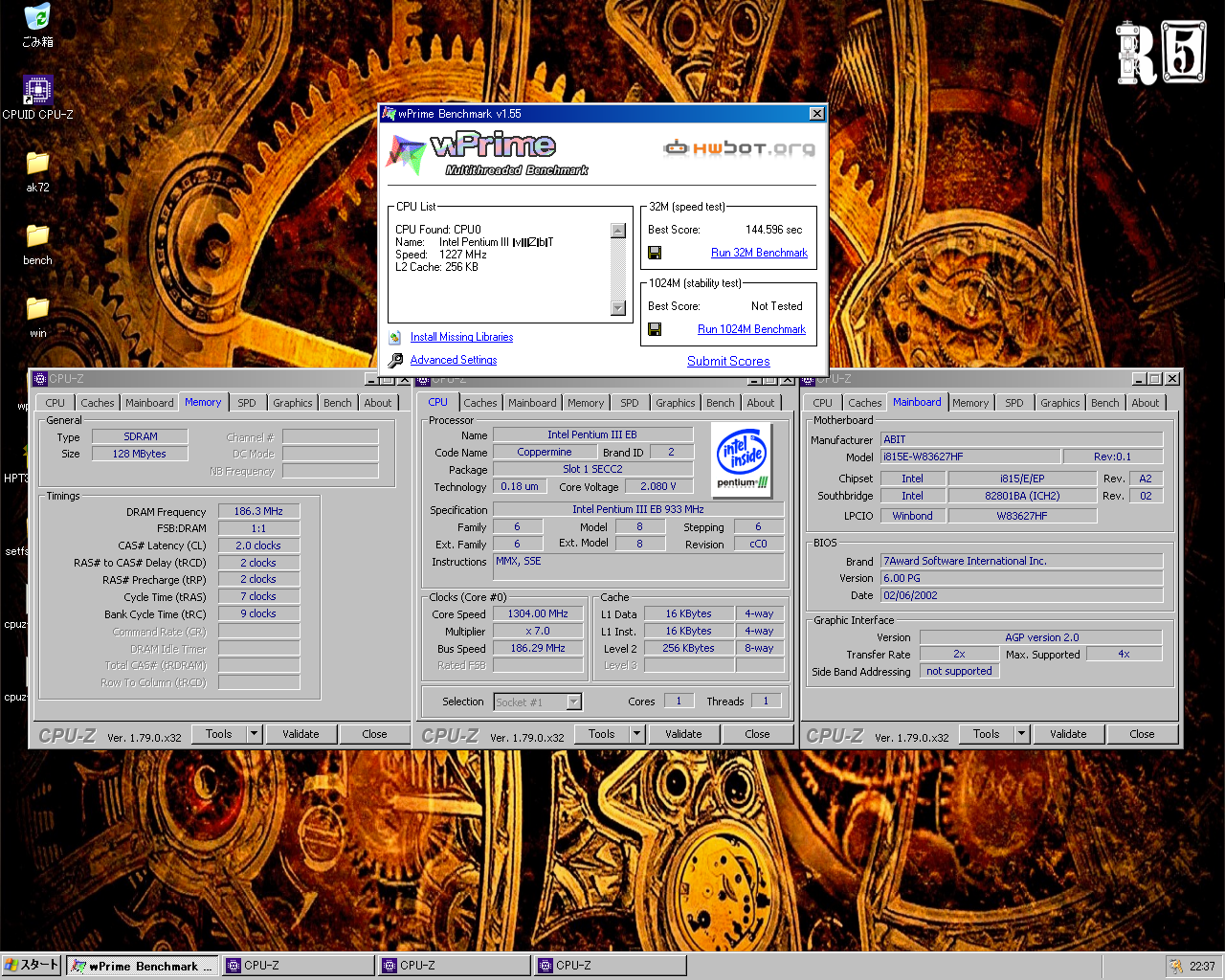Select the first CPU-Z taskbar button
The height and width of the screenshot is (980, 1225).
click(x=299, y=966)
